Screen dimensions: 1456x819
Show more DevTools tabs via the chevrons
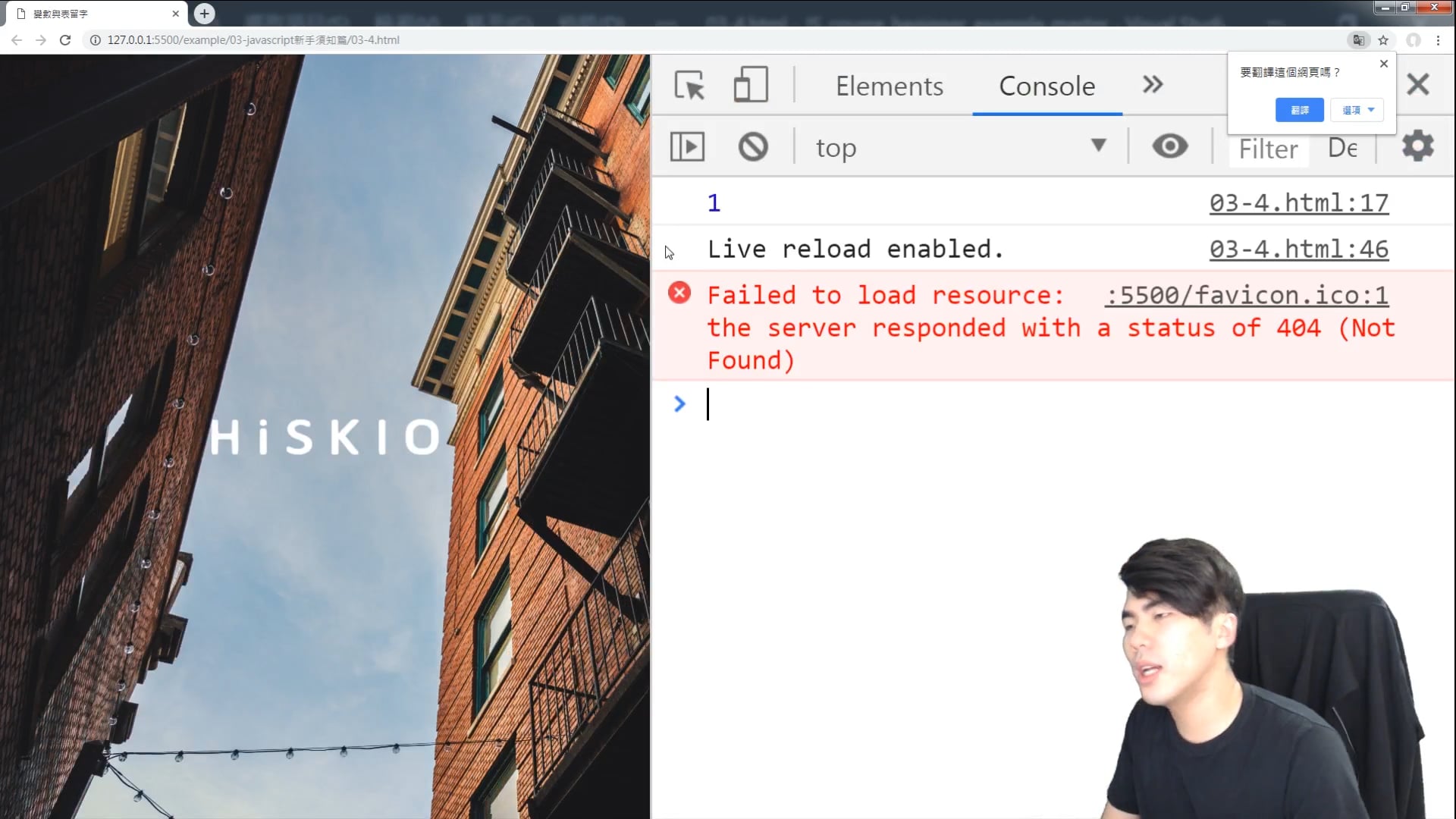point(1153,85)
